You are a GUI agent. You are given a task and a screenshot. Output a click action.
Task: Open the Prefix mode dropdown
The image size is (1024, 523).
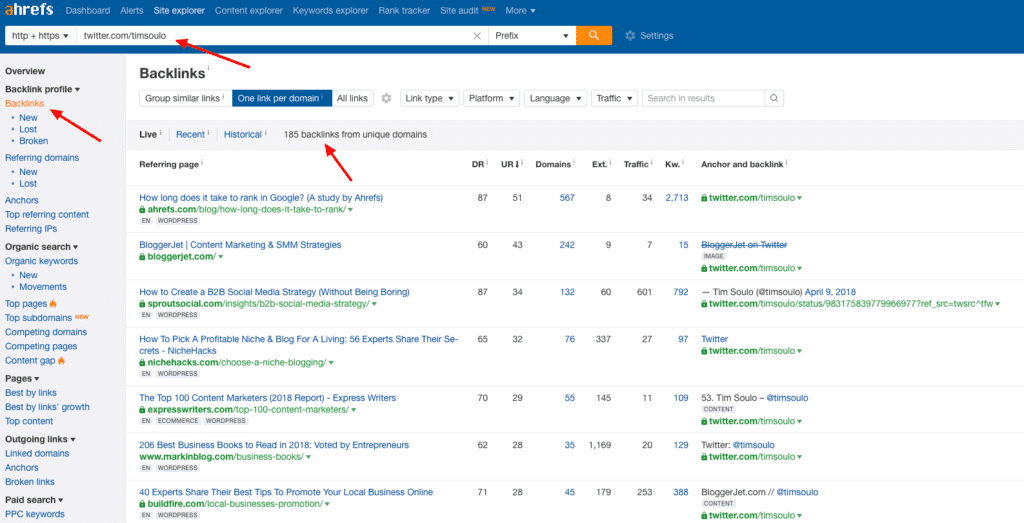(x=532, y=36)
